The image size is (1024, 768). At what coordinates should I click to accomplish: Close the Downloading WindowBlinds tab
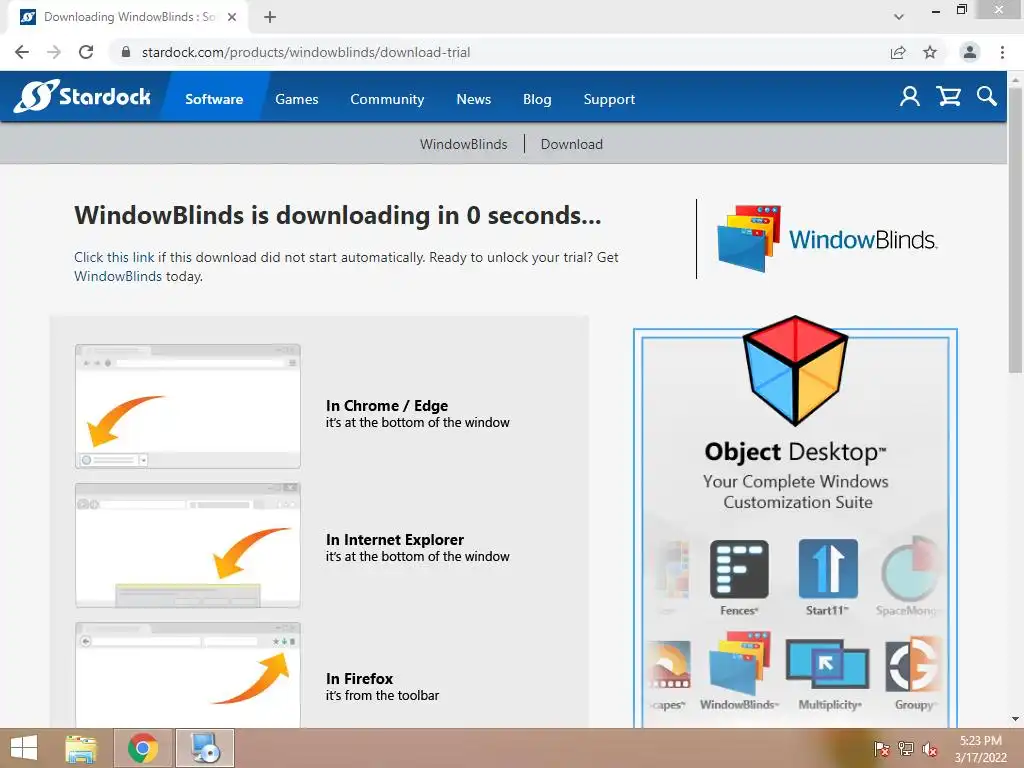tap(232, 17)
